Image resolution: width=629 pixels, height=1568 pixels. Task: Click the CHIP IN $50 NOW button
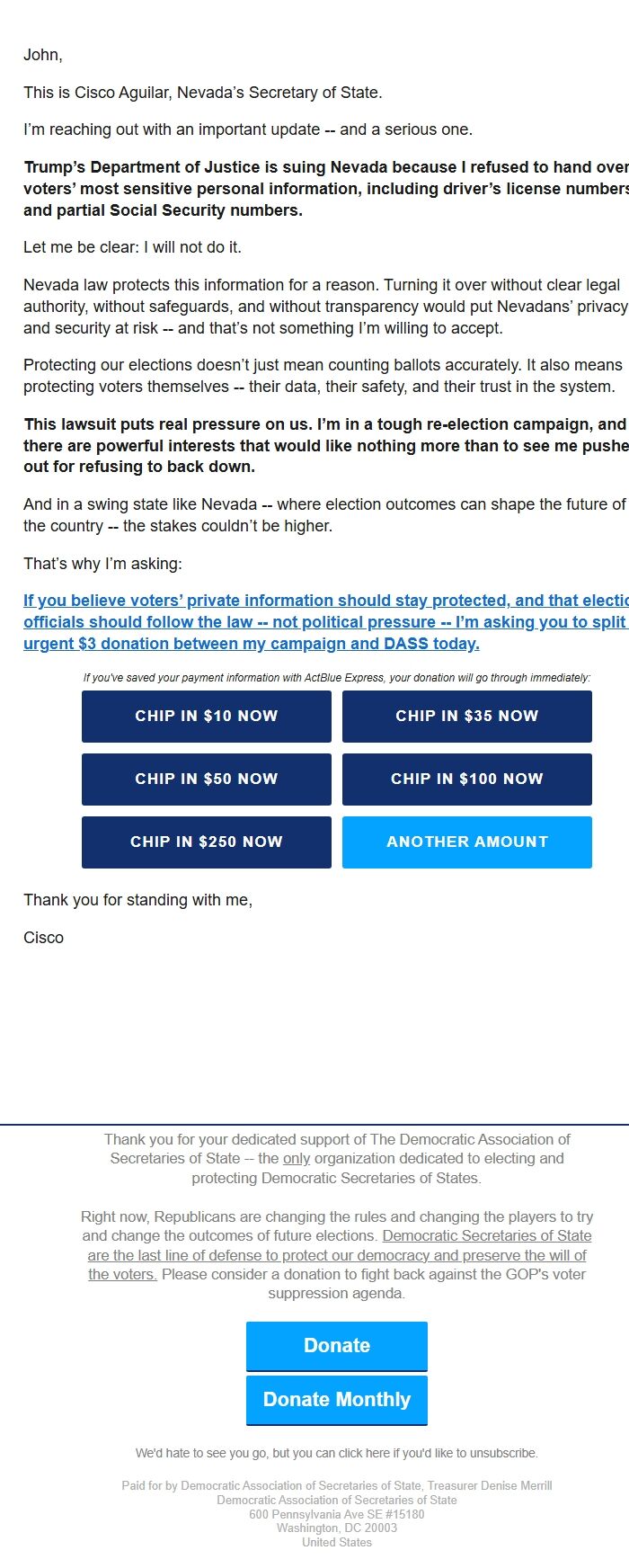(206, 779)
